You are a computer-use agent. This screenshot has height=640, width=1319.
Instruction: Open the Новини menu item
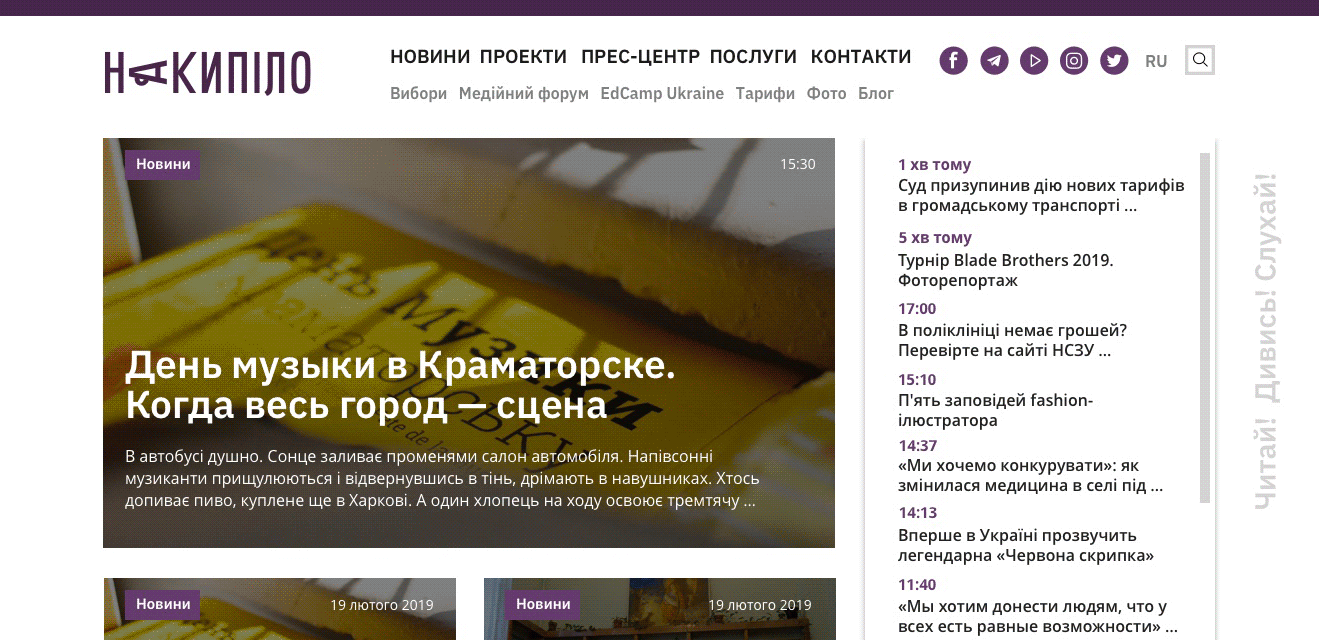[x=430, y=57]
